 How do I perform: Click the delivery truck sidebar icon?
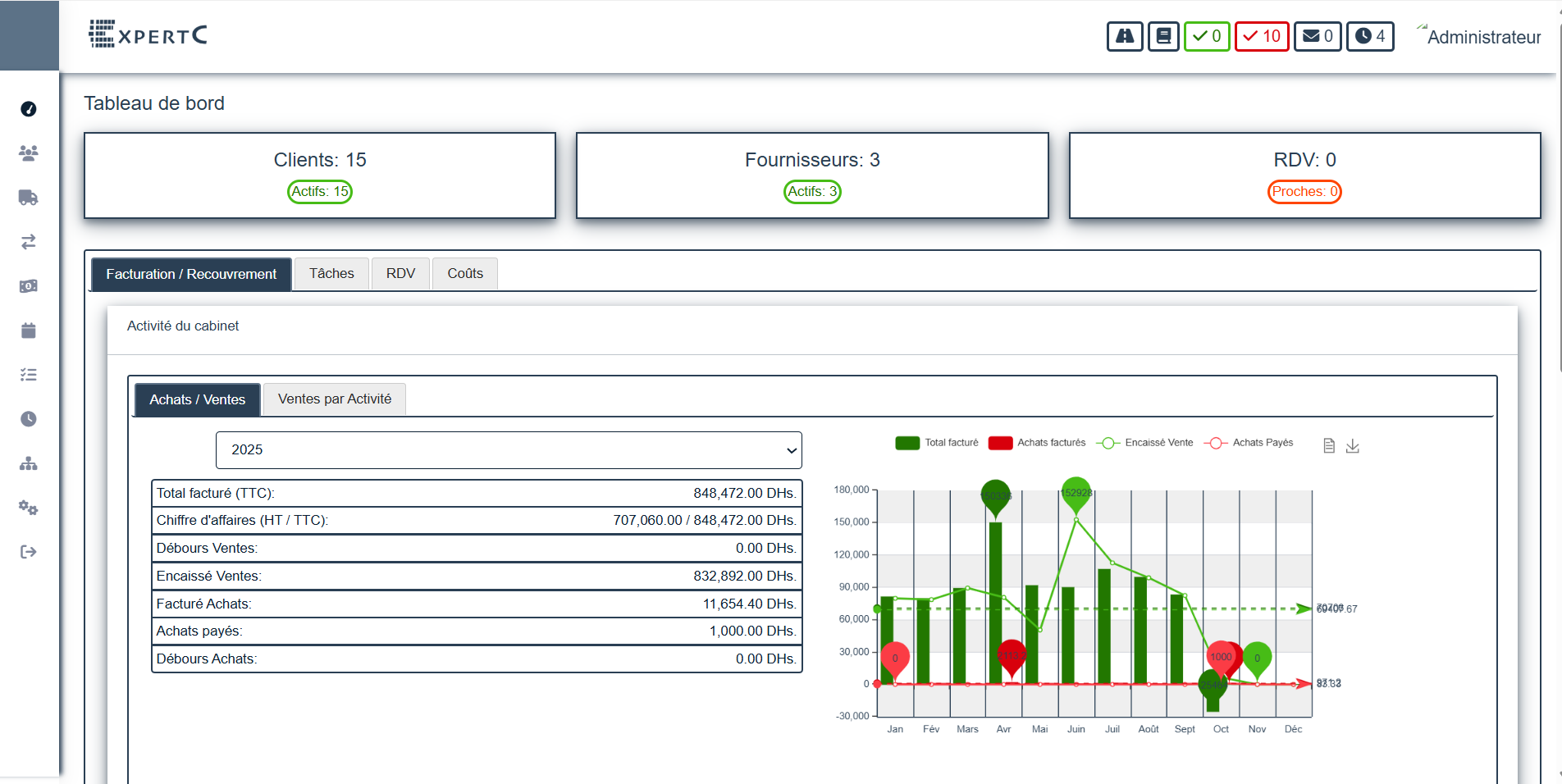tap(29, 198)
